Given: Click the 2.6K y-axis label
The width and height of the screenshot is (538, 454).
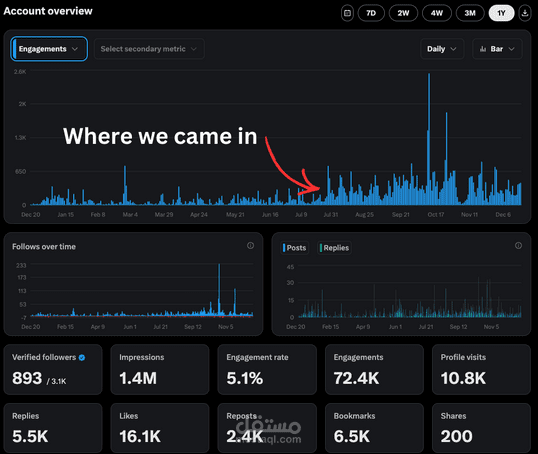Looking at the screenshot, I should click(20, 72).
